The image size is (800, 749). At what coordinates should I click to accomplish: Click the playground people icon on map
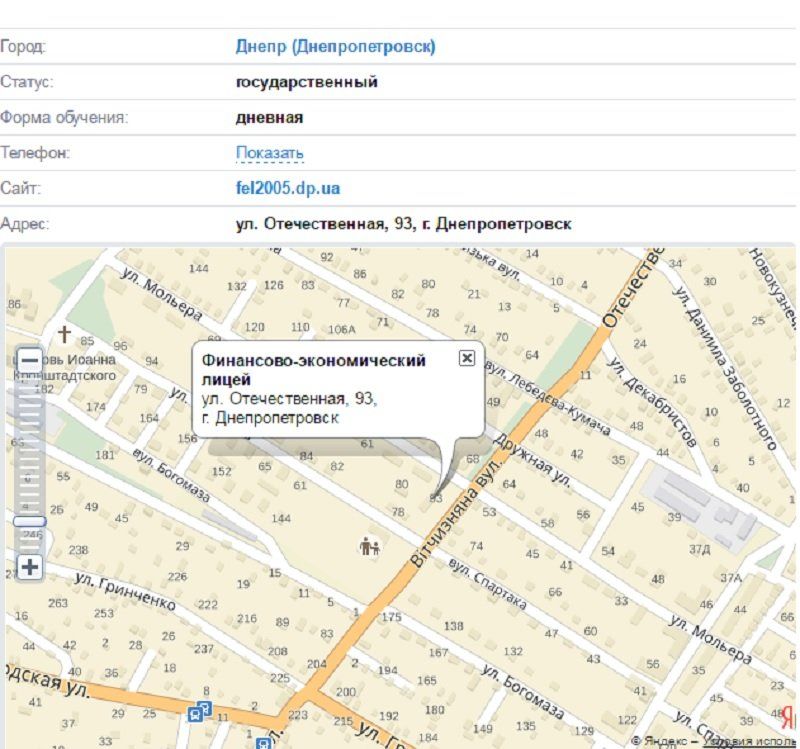pos(370,546)
